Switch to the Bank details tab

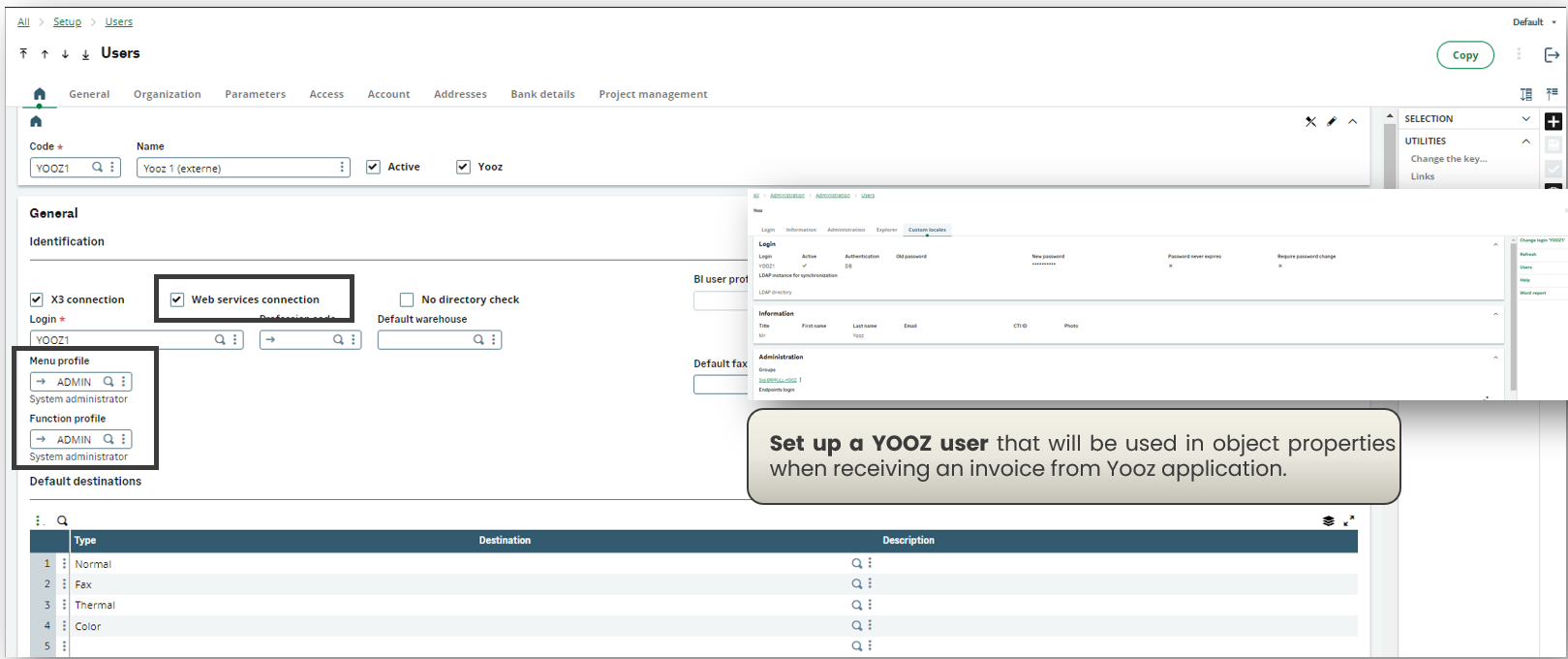pos(543,94)
